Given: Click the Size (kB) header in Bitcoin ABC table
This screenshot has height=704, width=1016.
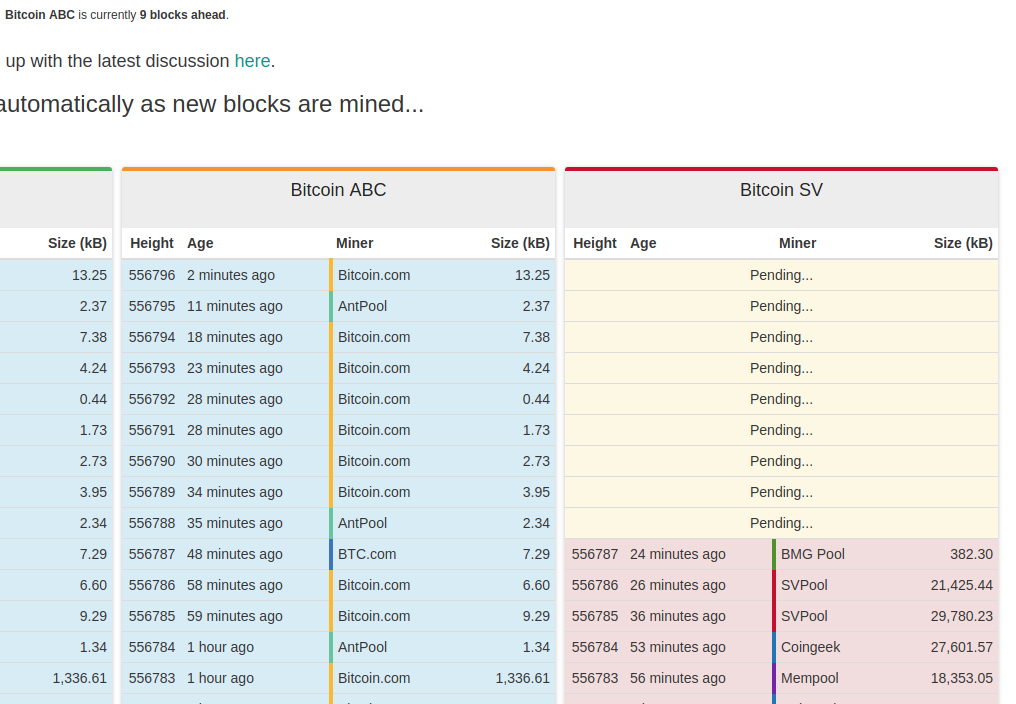Looking at the screenshot, I should (520, 243).
